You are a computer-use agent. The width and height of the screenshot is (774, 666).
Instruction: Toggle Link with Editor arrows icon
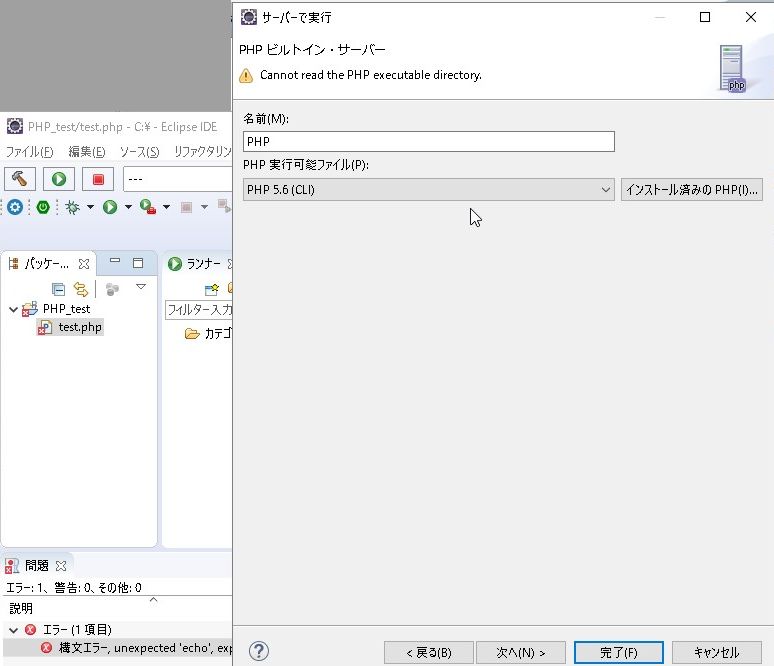[x=81, y=289]
